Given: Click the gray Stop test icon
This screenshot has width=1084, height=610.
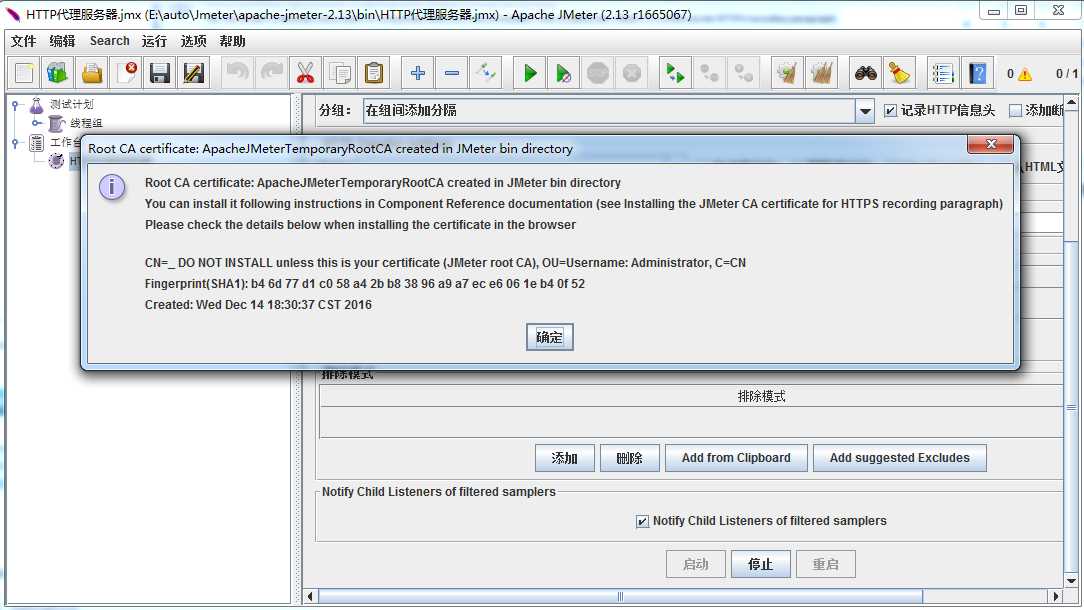Looking at the screenshot, I should [598, 73].
